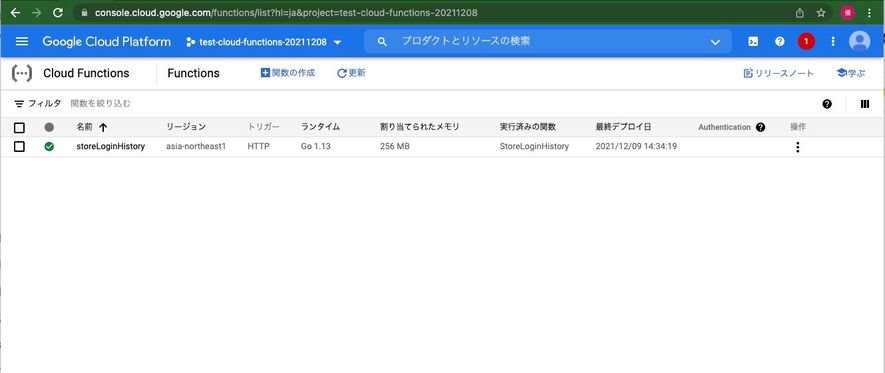The width and height of the screenshot is (885, 373).
Task: Tick the storeLoginHistory row checkbox
Action: click(19, 147)
